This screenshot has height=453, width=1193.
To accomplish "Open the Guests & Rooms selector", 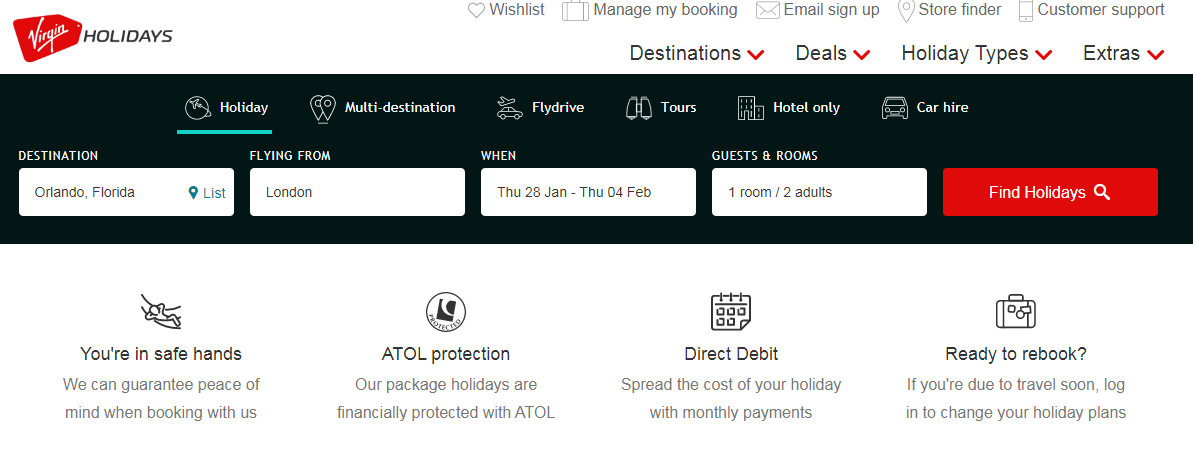I will (819, 192).
